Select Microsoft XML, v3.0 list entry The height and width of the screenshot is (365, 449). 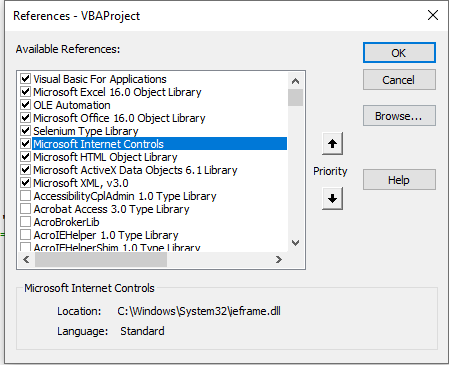click(81, 183)
